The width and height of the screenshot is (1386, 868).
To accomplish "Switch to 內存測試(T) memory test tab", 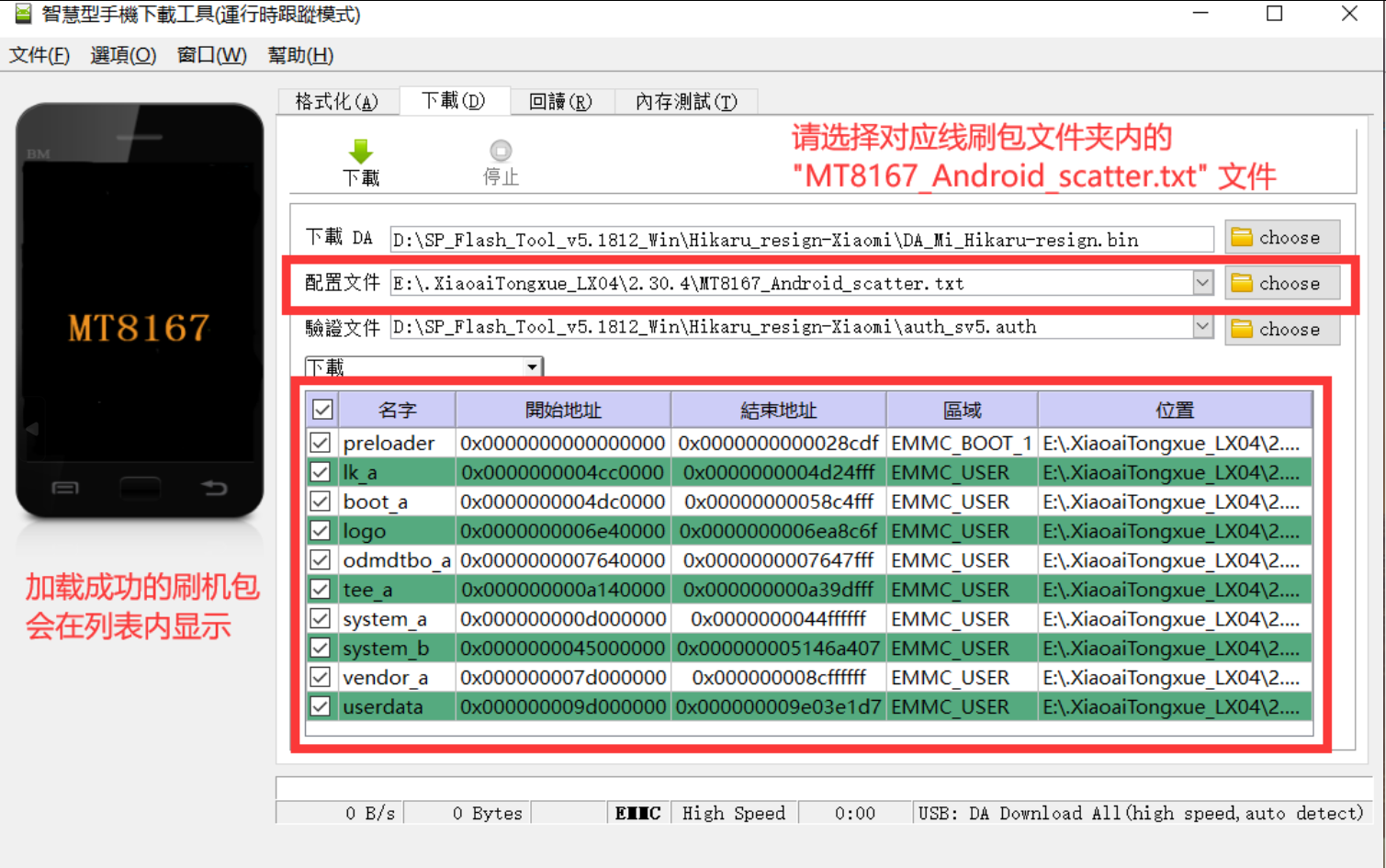I will click(685, 101).
